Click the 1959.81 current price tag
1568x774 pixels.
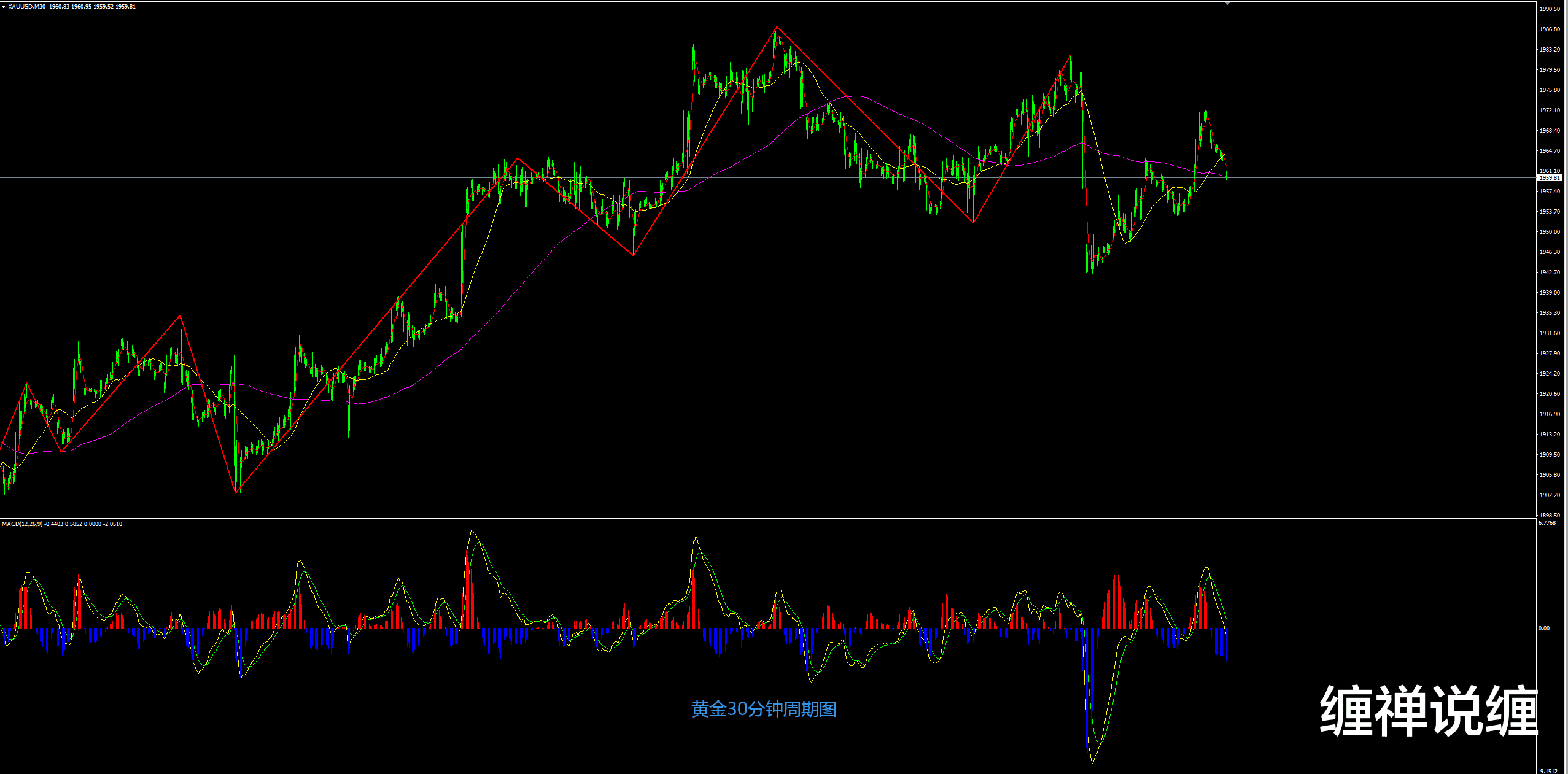pos(1550,178)
